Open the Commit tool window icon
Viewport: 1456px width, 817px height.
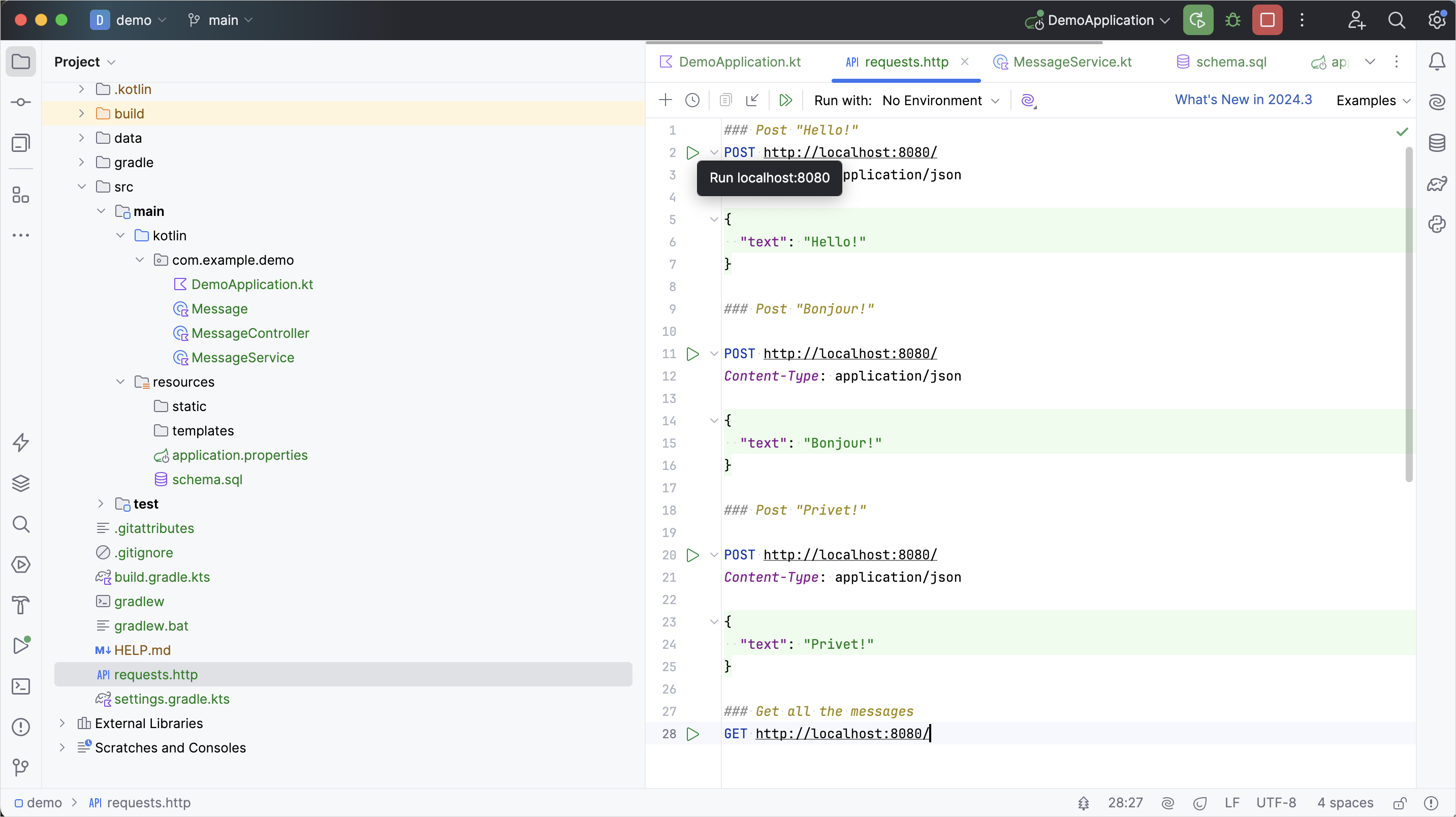(x=21, y=102)
